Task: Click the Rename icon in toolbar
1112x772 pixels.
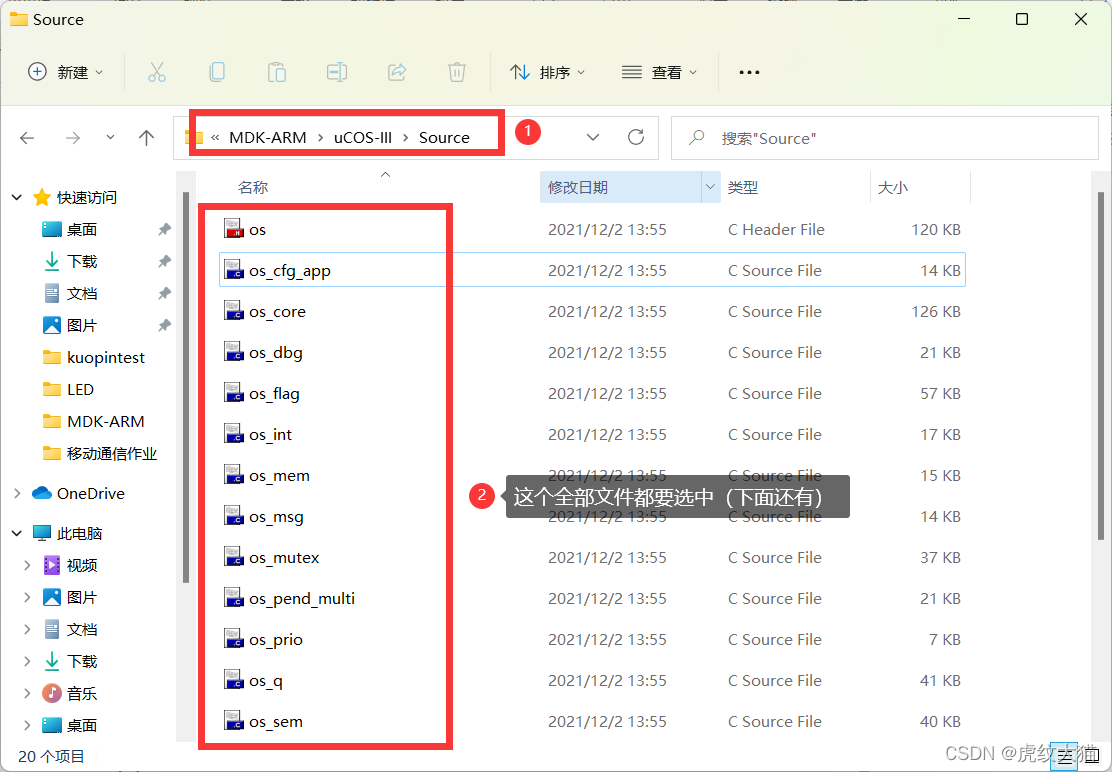Action: (x=337, y=72)
